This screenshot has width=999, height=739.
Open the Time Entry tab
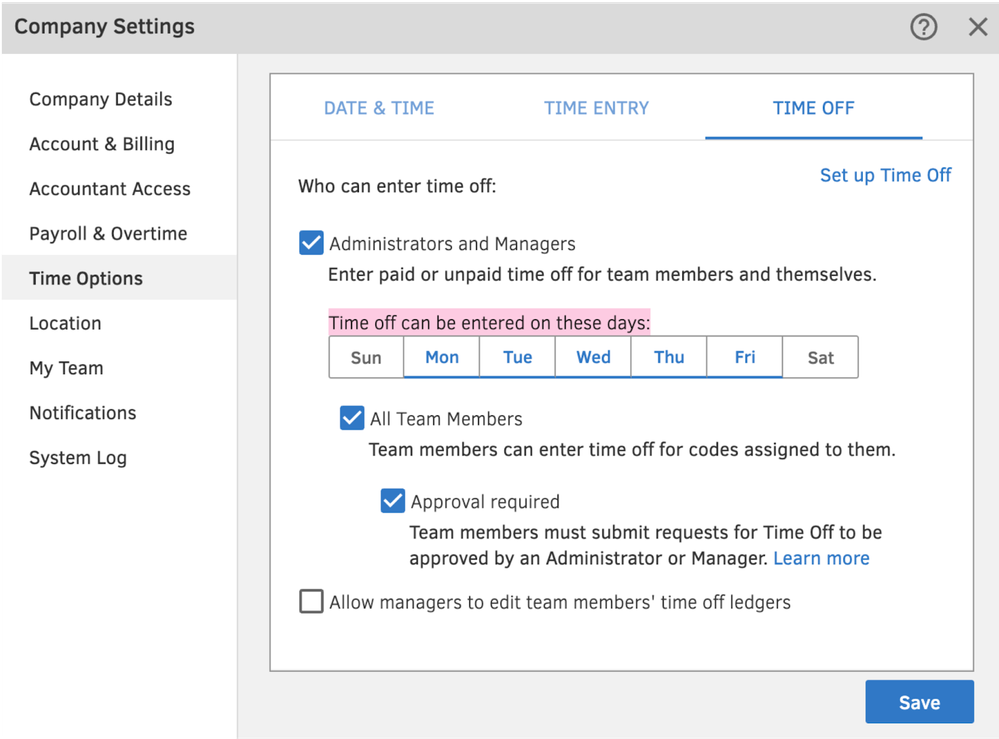[596, 108]
